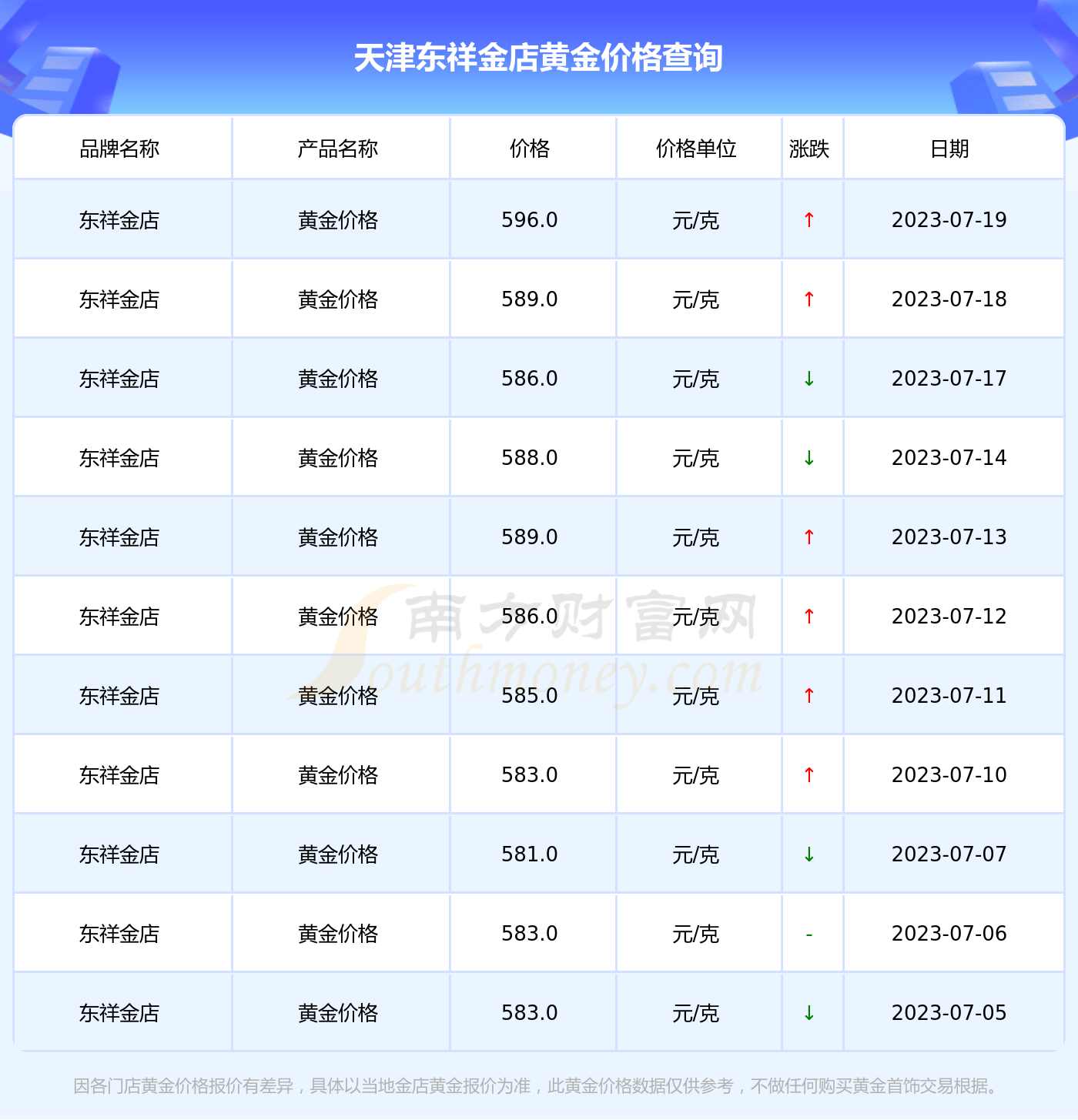1078x1120 pixels.
Task: Click the date 2023-07-18
Action: tap(949, 299)
